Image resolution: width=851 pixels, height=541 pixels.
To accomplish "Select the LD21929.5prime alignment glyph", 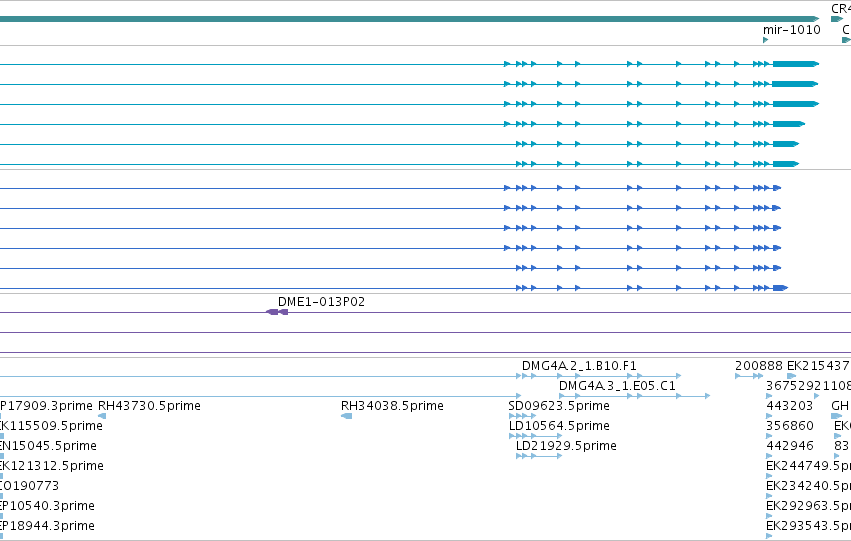I will point(539,456).
